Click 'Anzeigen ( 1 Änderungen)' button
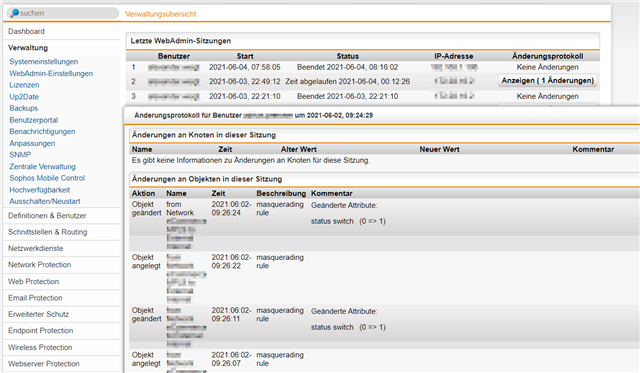This screenshot has height=373, width=640. 547,80
